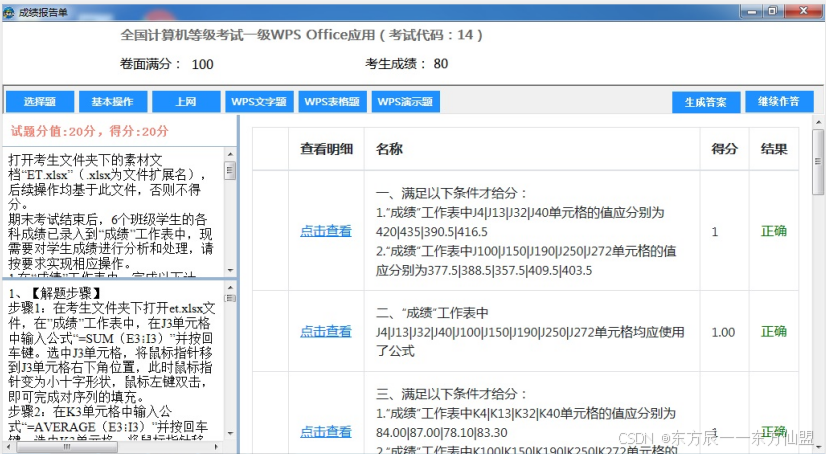The height and width of the screenshot is (454, 826).
Task: Click the 考生成绩 value 80
Action: click(x=440, y=64)
